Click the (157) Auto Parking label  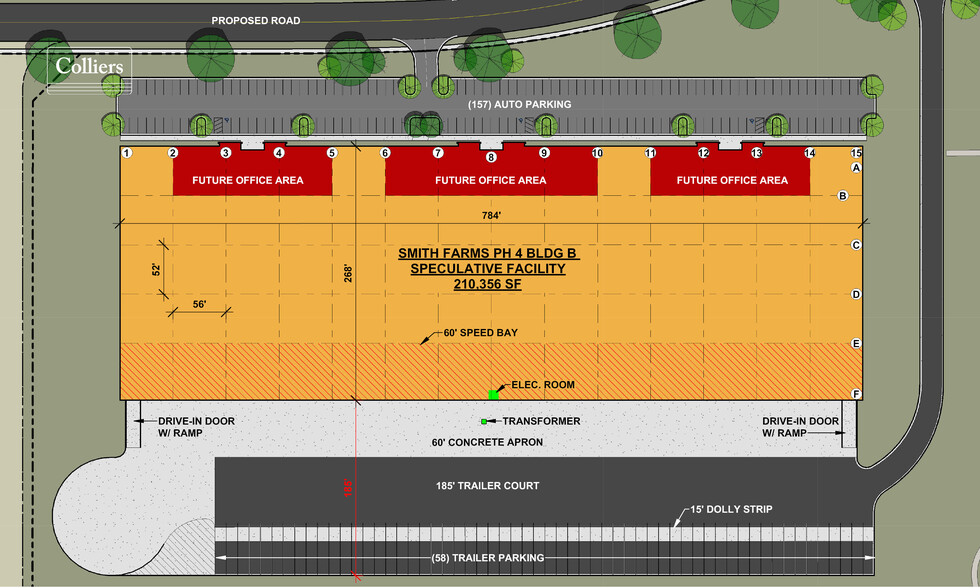(519, 104)
